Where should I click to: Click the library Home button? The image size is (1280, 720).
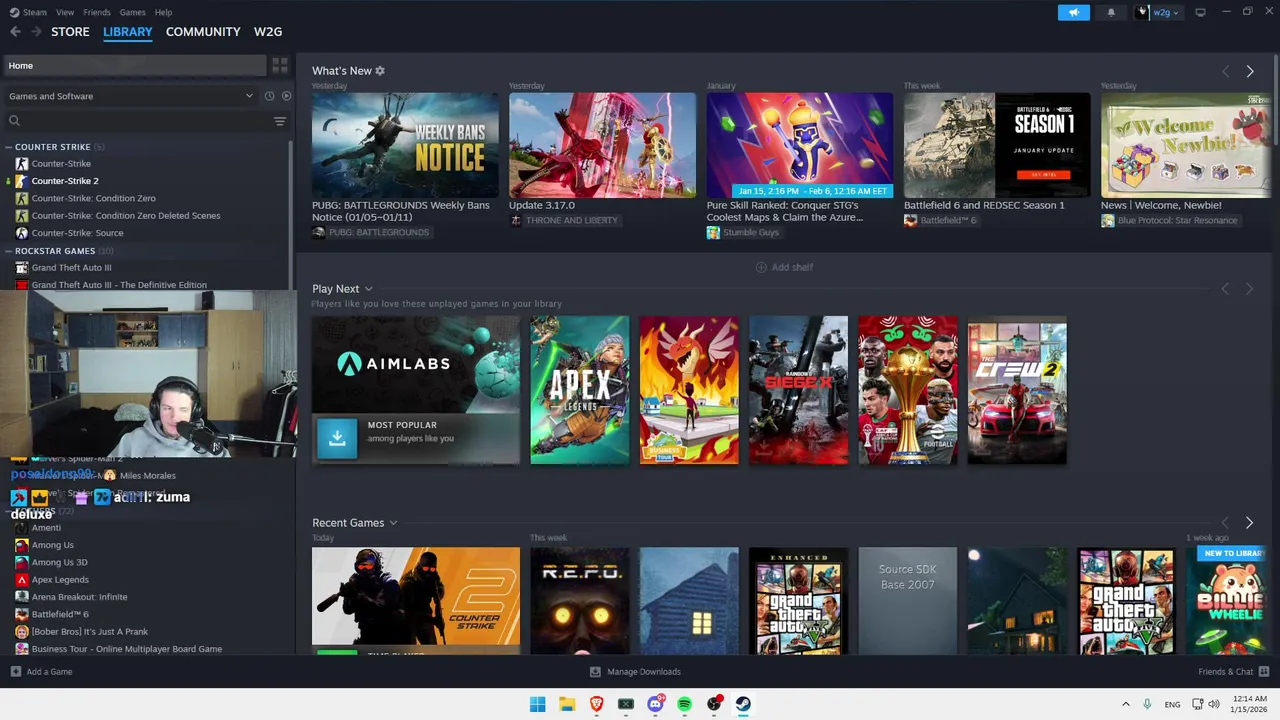pos(134,65)
